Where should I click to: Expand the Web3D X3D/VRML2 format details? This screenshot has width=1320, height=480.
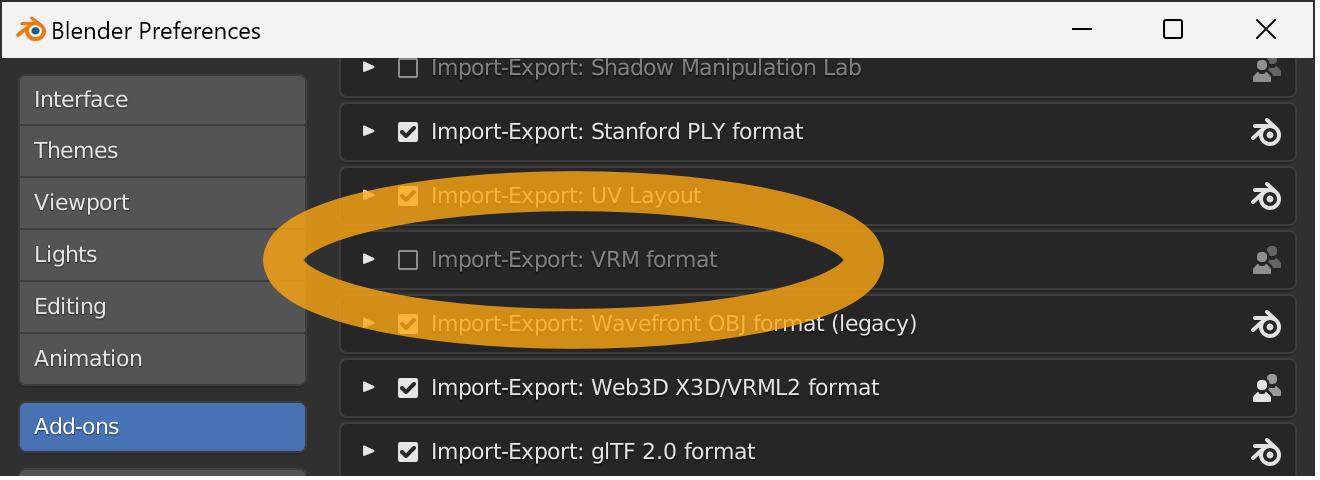[x=368, y=387]
